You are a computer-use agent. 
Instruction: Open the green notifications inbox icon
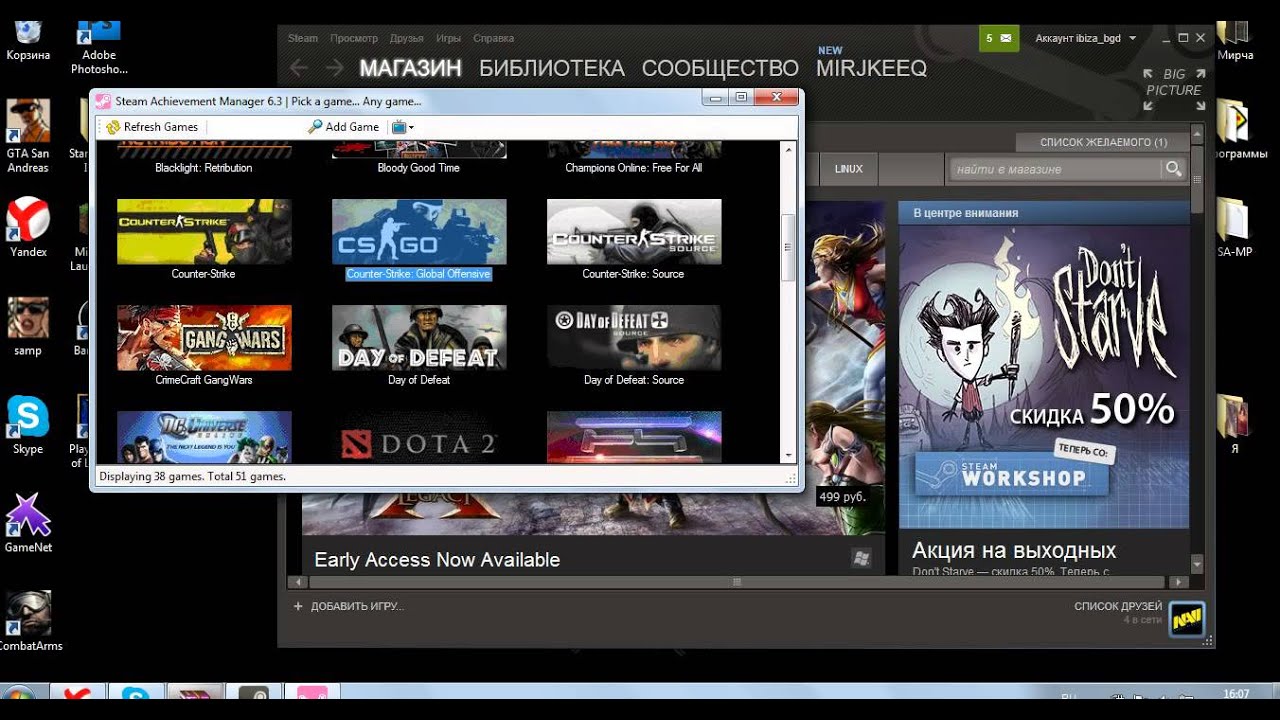pyautogui.click(x=998, y=38)
